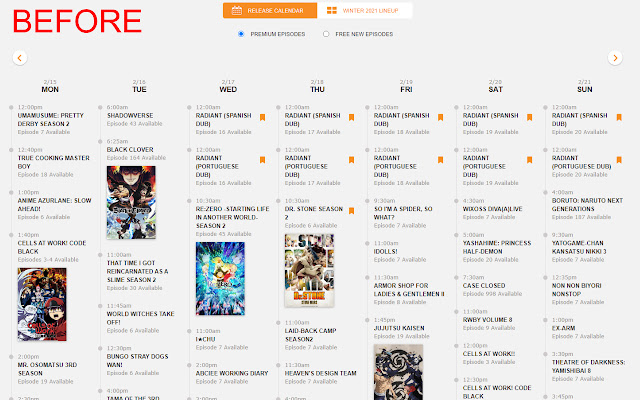
Task: Open the Black Clover poster thumbnail
Action: 131,202
